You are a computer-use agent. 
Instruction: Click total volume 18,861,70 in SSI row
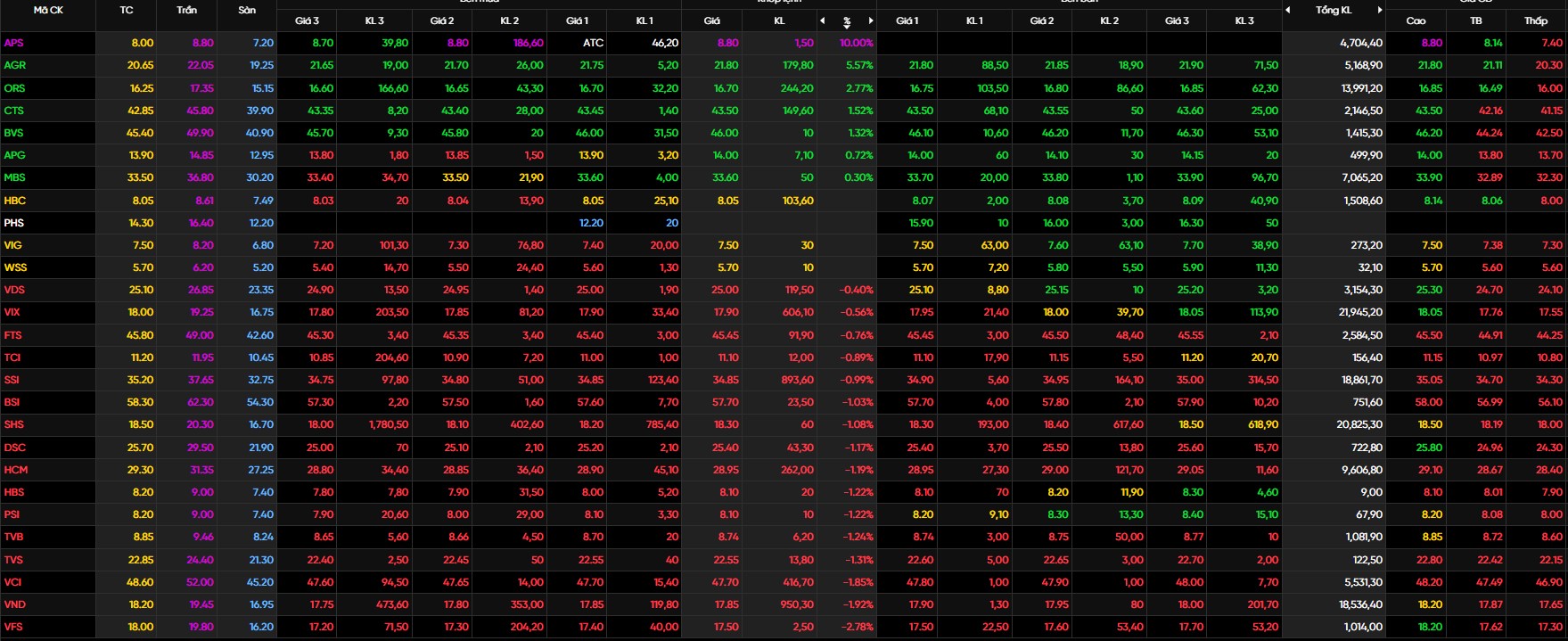1360,380
